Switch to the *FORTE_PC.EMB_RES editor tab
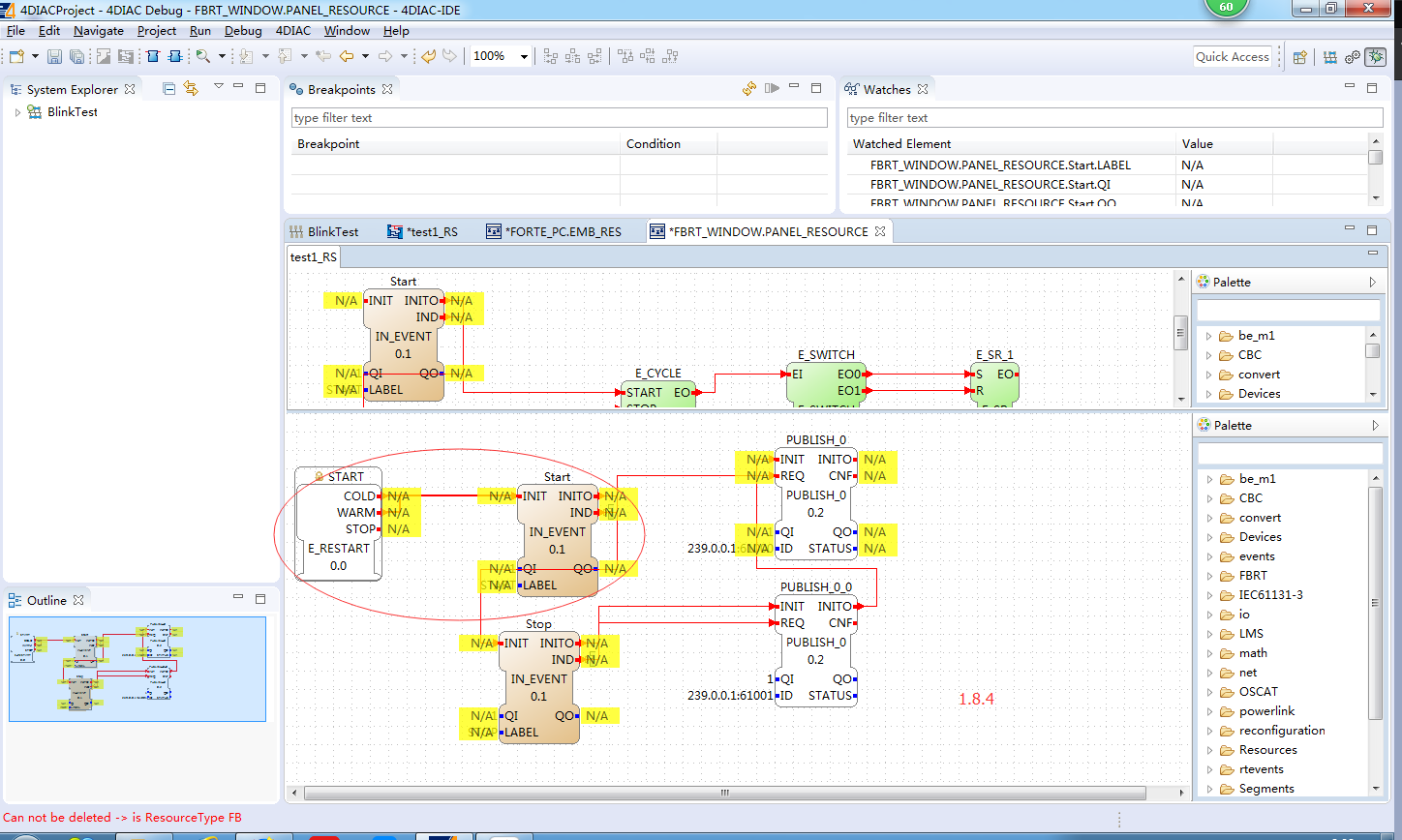 pos(554,231)
